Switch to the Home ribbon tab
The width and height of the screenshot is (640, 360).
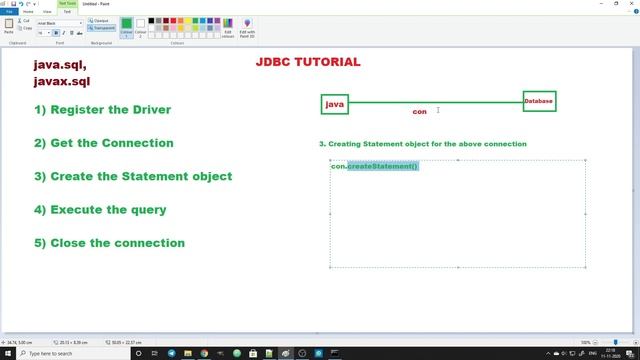click(x=28, y=12)
